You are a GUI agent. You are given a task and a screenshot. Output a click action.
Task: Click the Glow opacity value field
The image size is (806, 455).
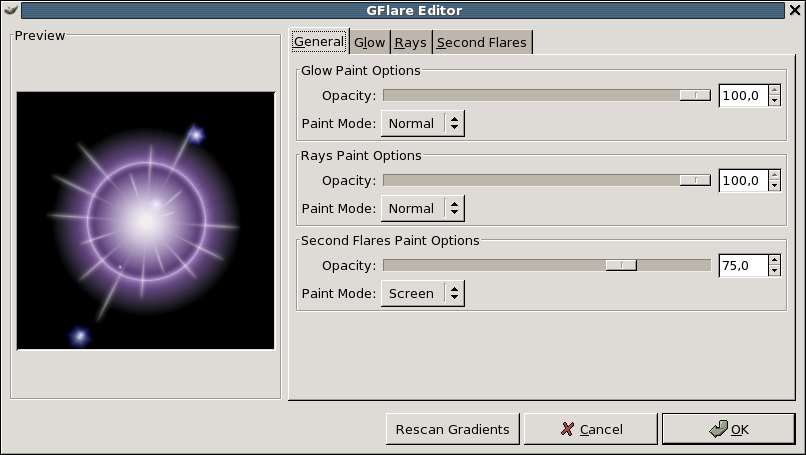(x=742, y=96)
